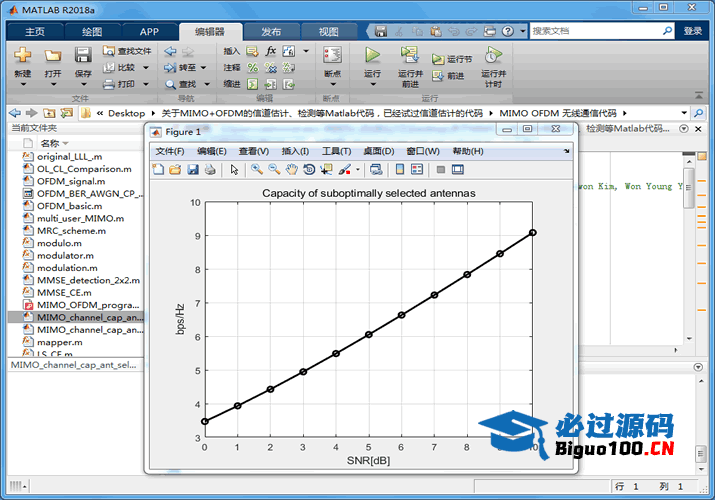Click the help question mark icon

(x=508, y=31)
